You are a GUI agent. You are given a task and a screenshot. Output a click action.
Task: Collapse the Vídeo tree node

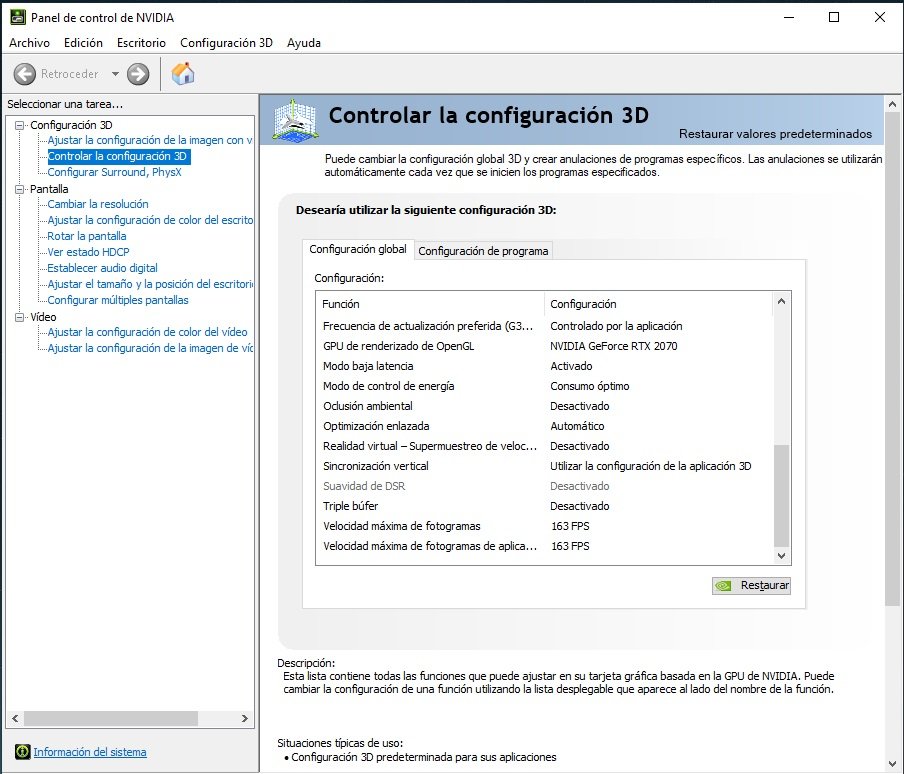(x=20, y=317)
